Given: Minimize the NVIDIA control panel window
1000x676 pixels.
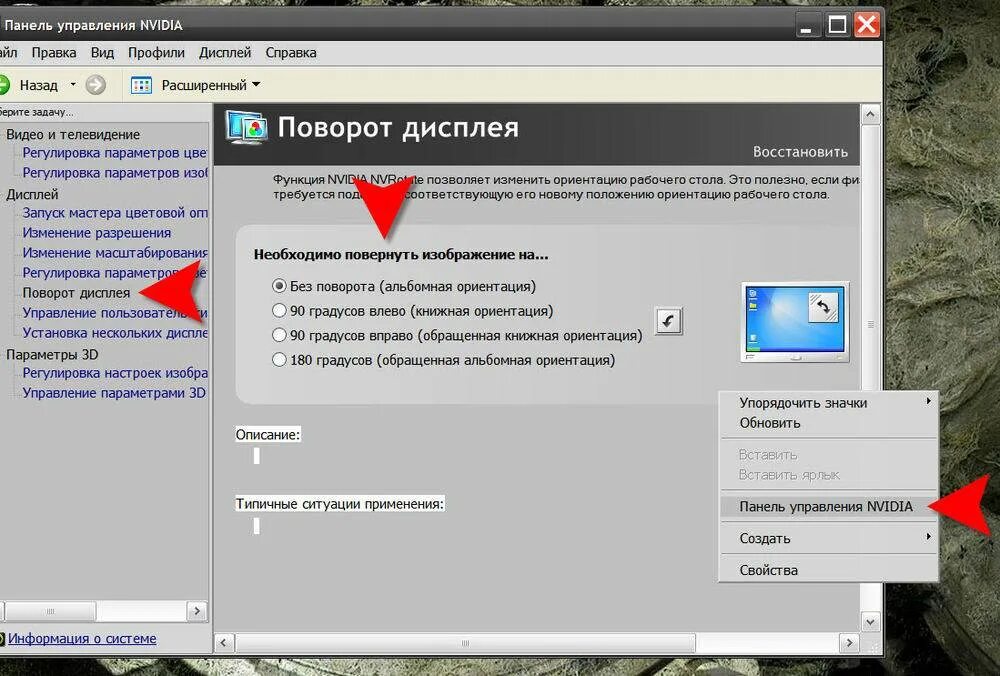Looking at the screenshot, I should coord(807,26).
